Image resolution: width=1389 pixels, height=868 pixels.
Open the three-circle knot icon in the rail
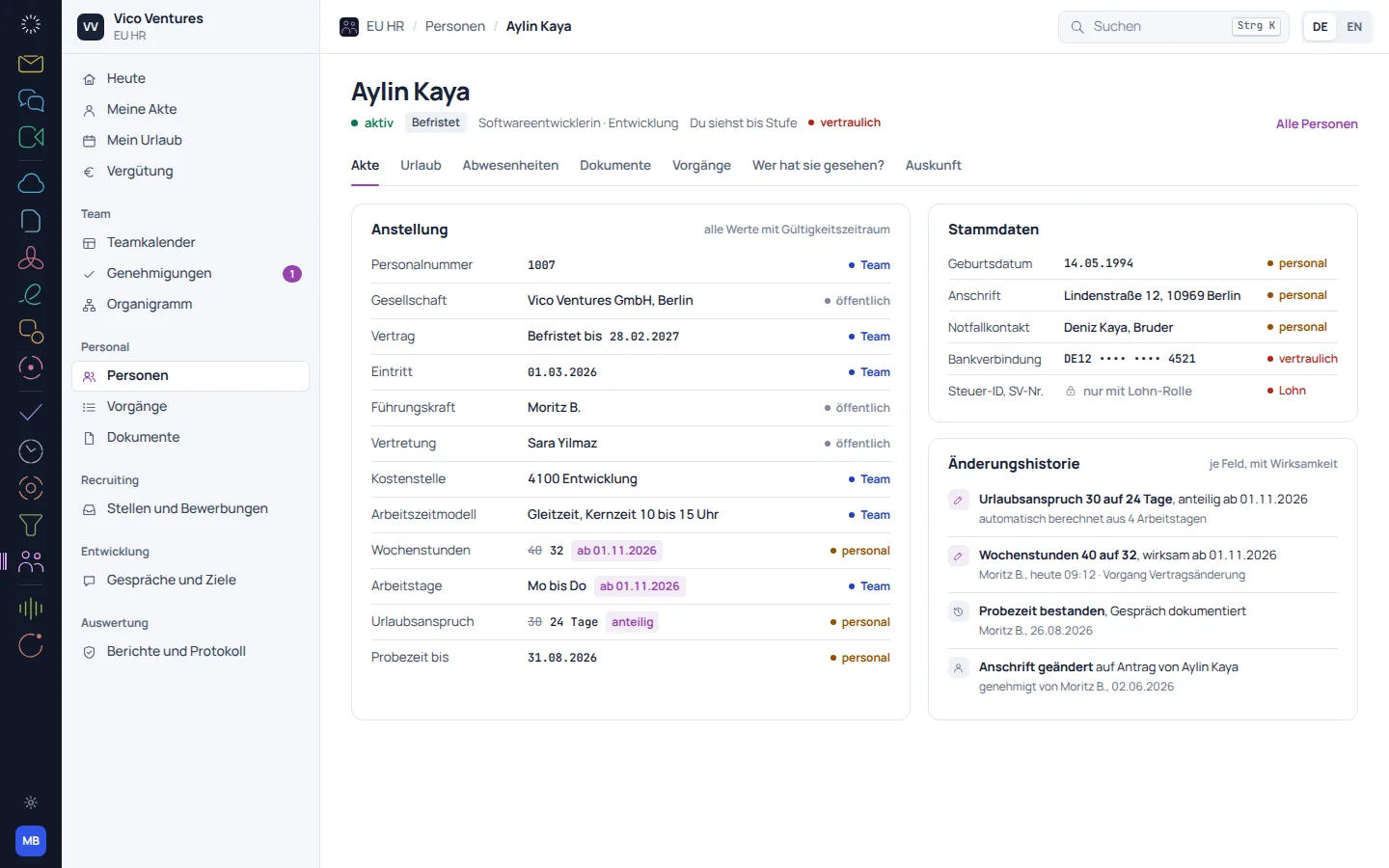[x=31, y=258]
